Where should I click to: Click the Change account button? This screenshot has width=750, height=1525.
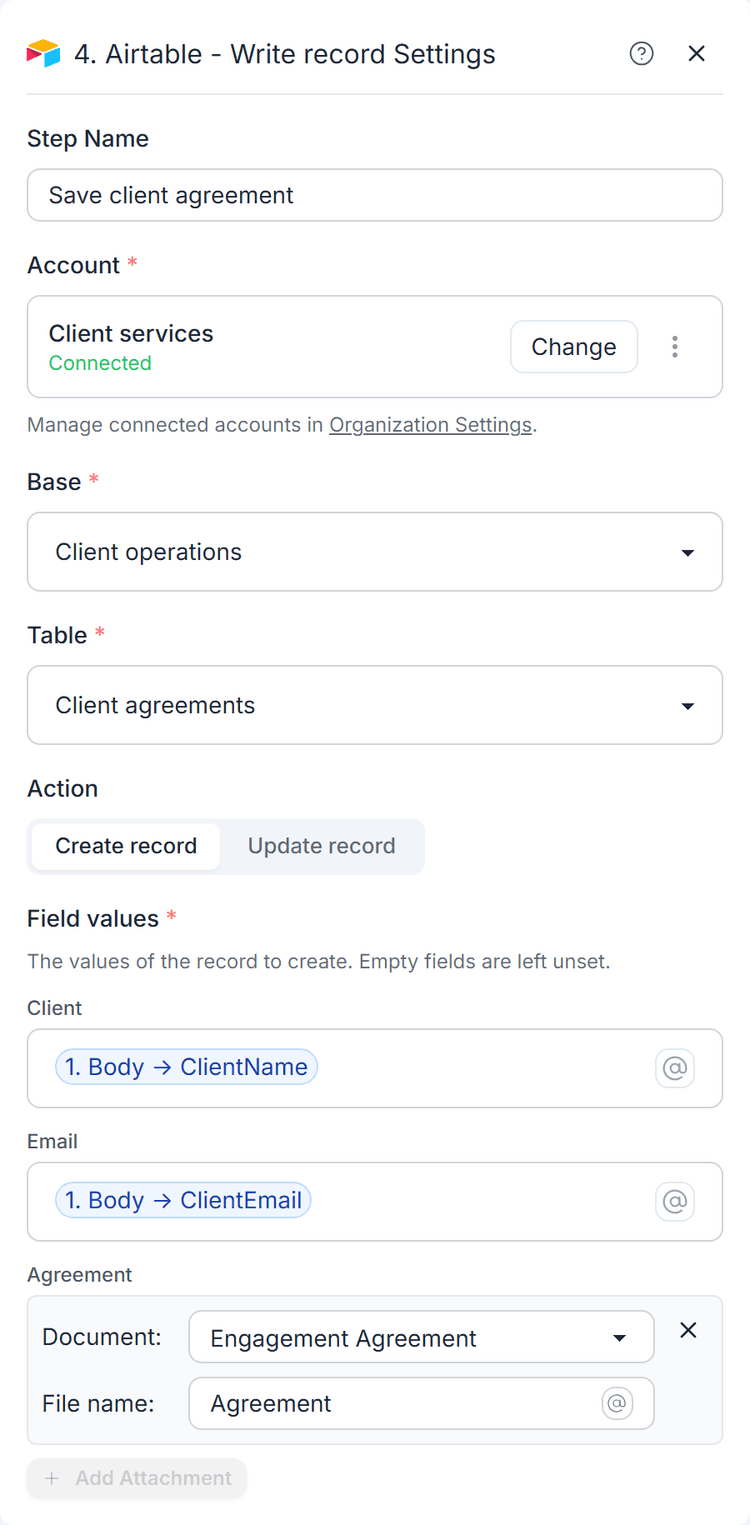point(574,347)
